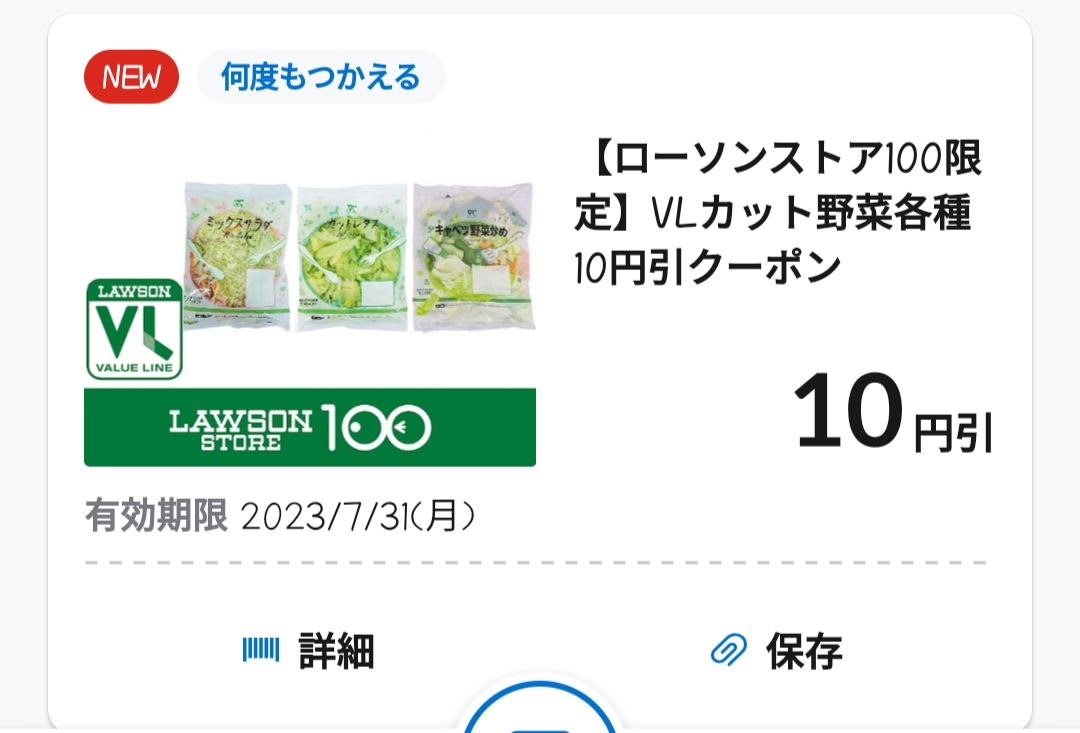This screenshot has height=733, width=1080.
Task: Tap the Lawson Store 100 green banner
Action: 309,428
